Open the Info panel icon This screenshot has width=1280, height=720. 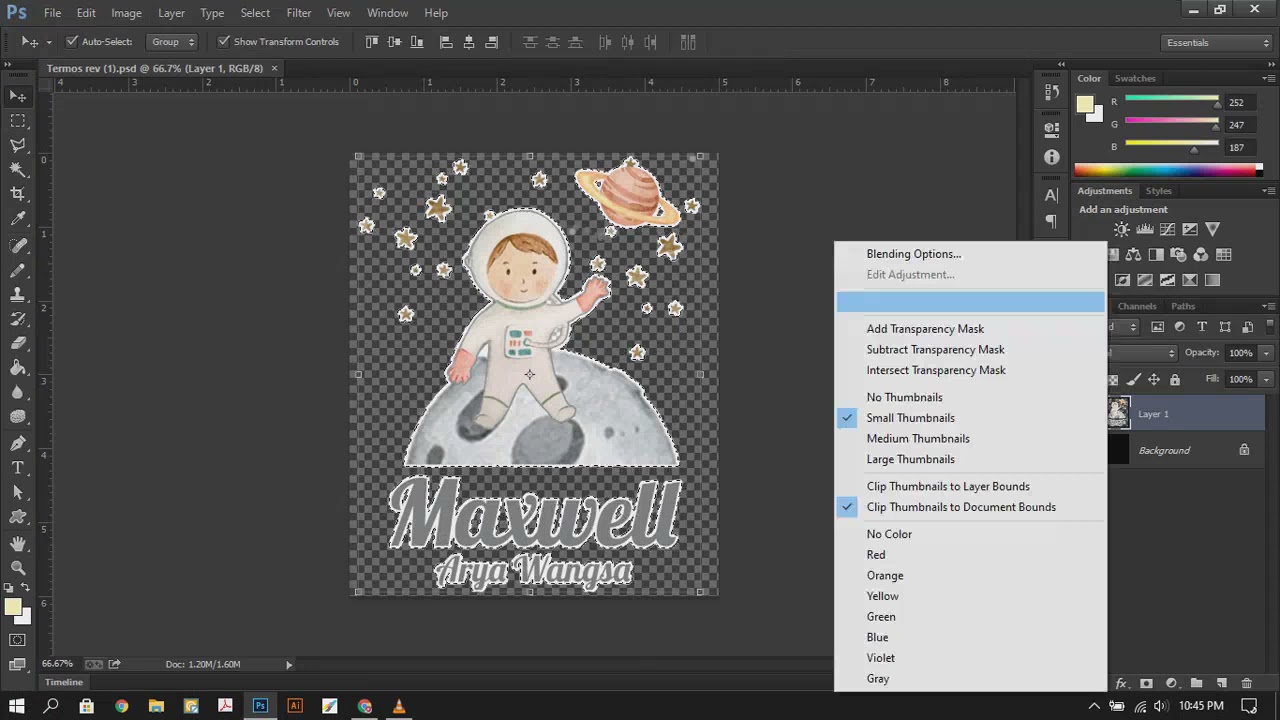(1051, 157)
